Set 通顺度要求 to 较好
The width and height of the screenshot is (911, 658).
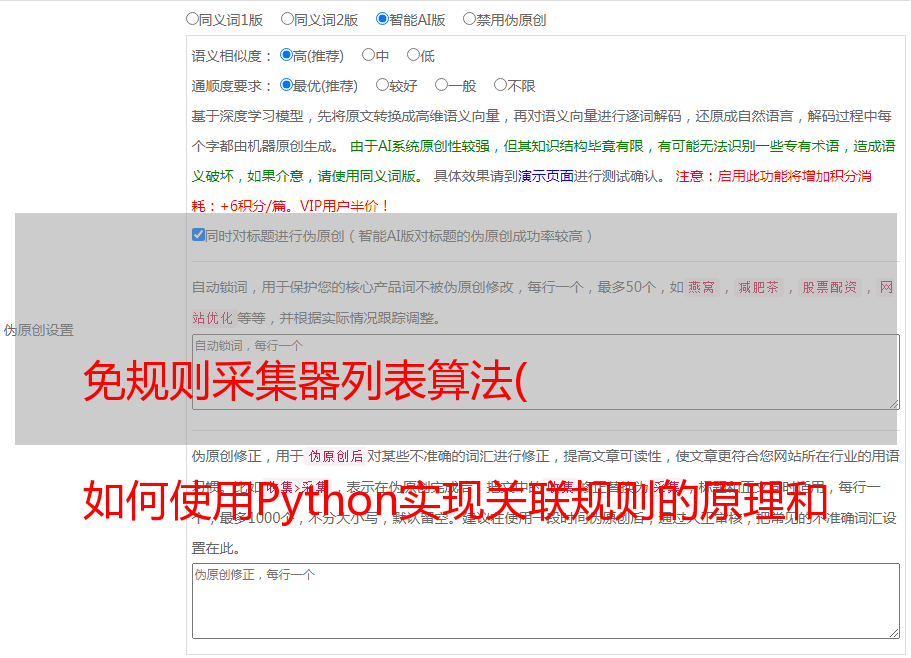click(382, 85)
